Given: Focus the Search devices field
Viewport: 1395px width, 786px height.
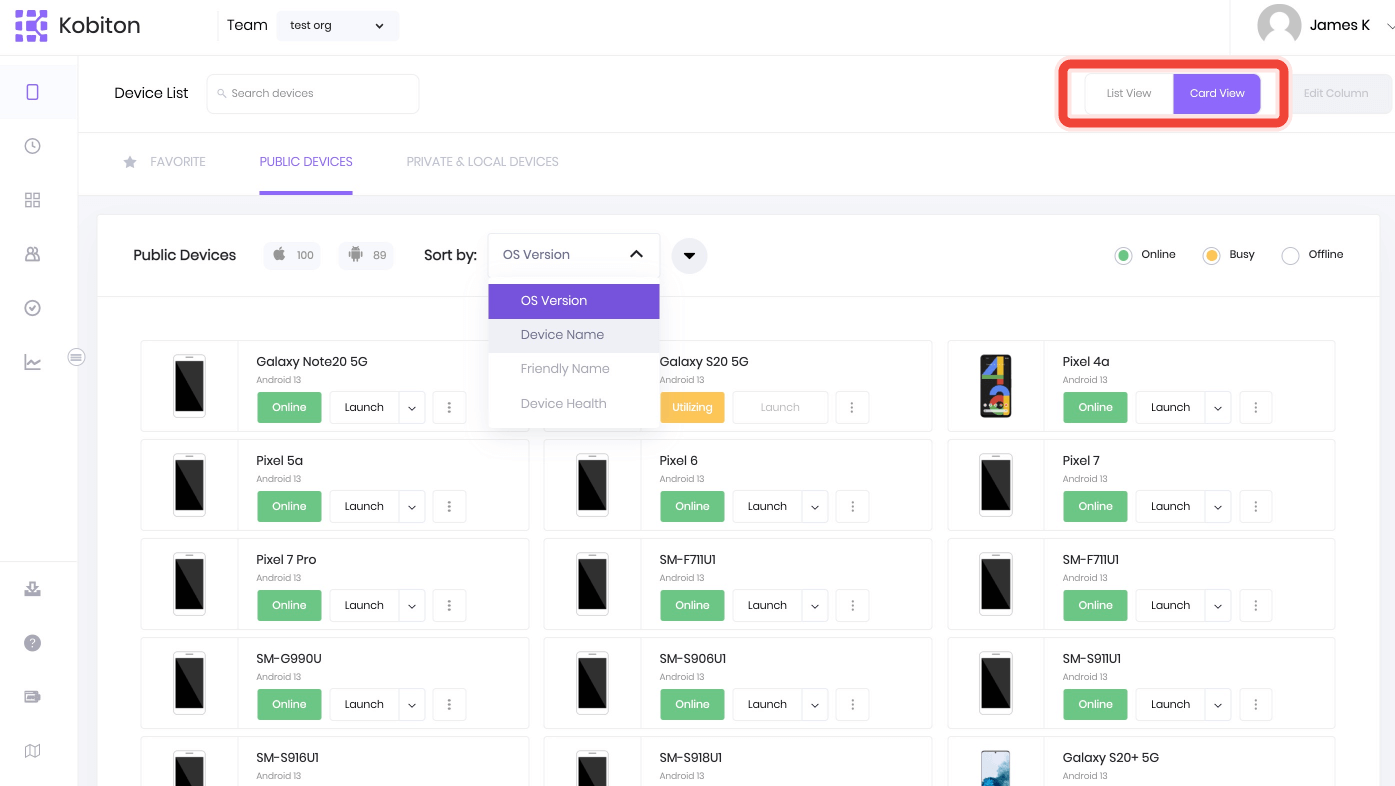Looking at the screenshot, I should pyautogui.click(x=313, y=93).
